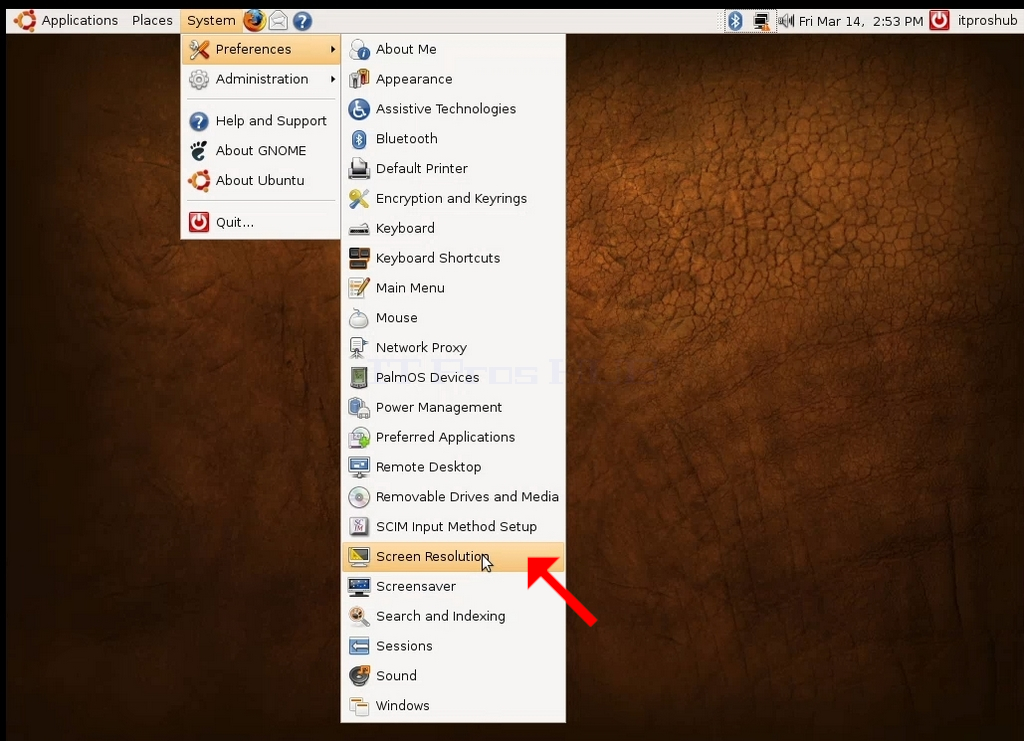
Task: Click the Screen Resolution monitor icon
Action: click(359, 556)
